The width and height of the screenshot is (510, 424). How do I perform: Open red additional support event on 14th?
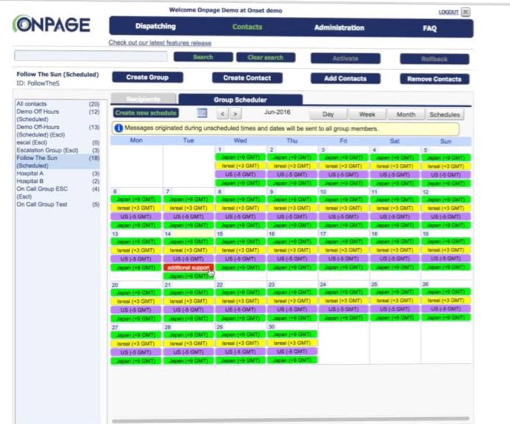click(x=188, y=268)
